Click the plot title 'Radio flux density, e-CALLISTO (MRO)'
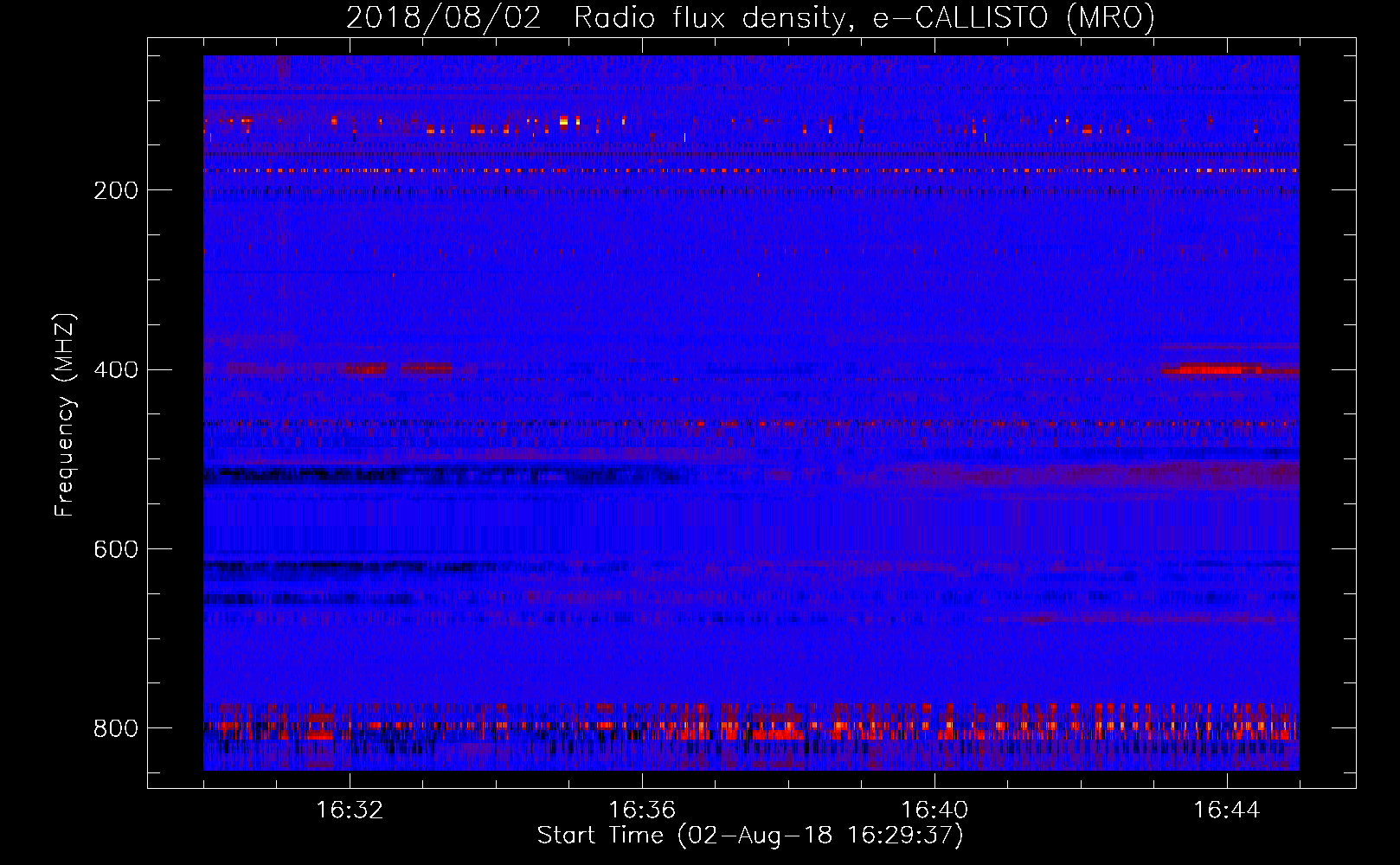Image resolution: width=1400 pixels, height=865 pixels. (x=864, y=17)
